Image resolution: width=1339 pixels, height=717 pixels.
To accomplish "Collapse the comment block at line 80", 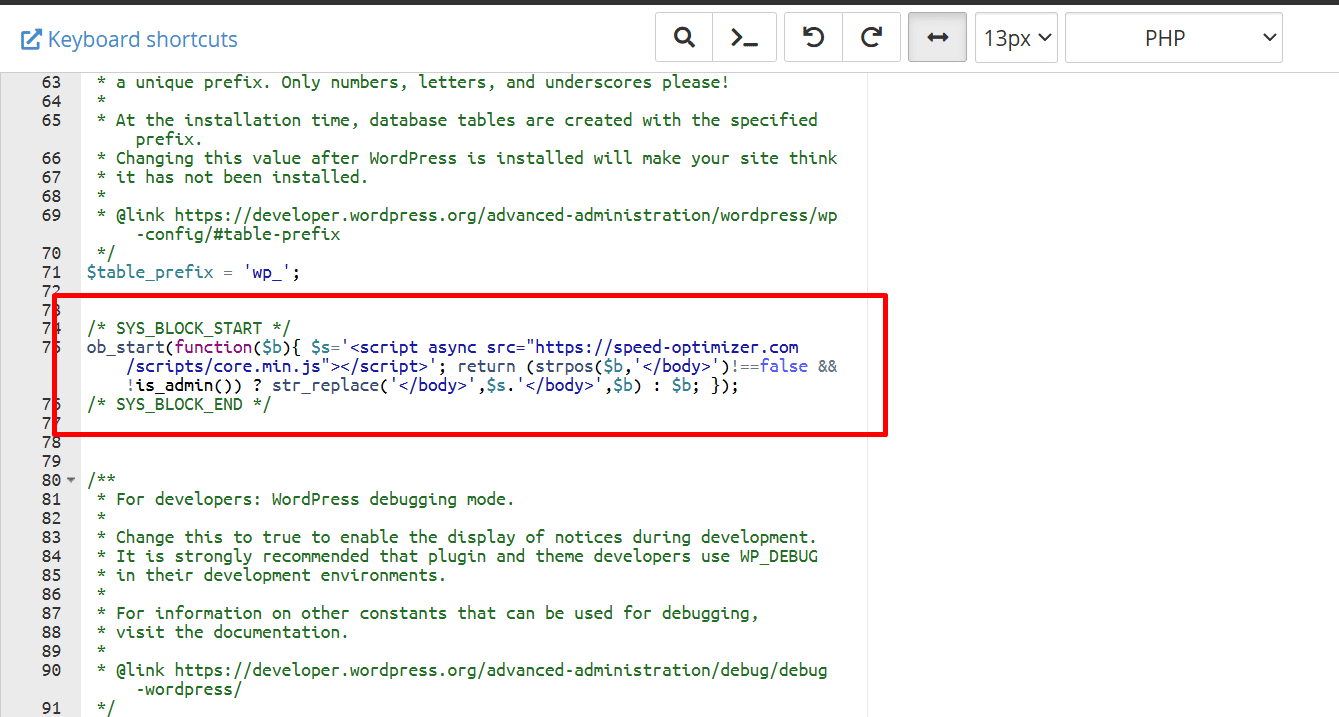I will pyautogui.click(x=71, y=481).
